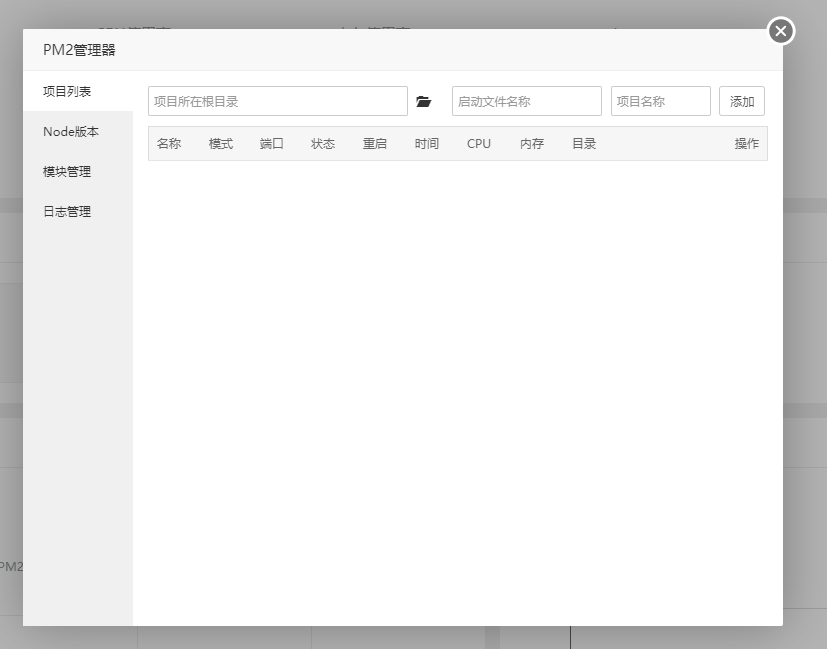Image resolution: width=827 pixels, height=649 pixels.
Task: Click the 名称 column header
Action: click(x=169, y=143)
